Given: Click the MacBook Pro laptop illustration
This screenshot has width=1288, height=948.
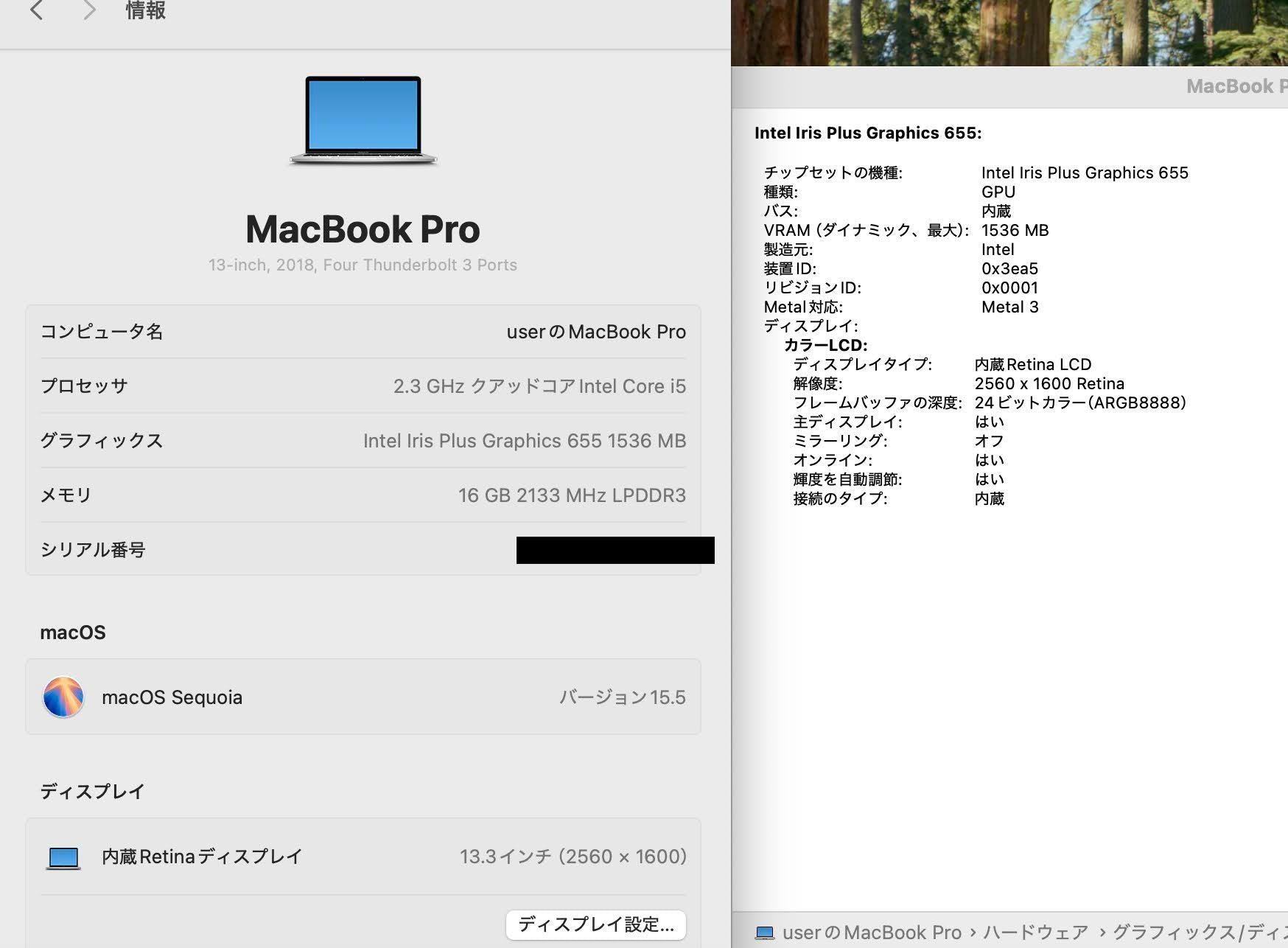Looking at the screenshot, I should pyautogui.click(x=363, y=120).
